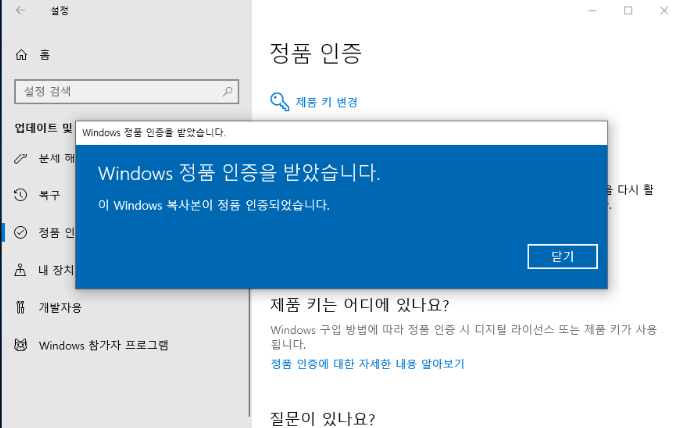
Task: Click the 정품 인증 page heading
Action: (x=315, y=54)
